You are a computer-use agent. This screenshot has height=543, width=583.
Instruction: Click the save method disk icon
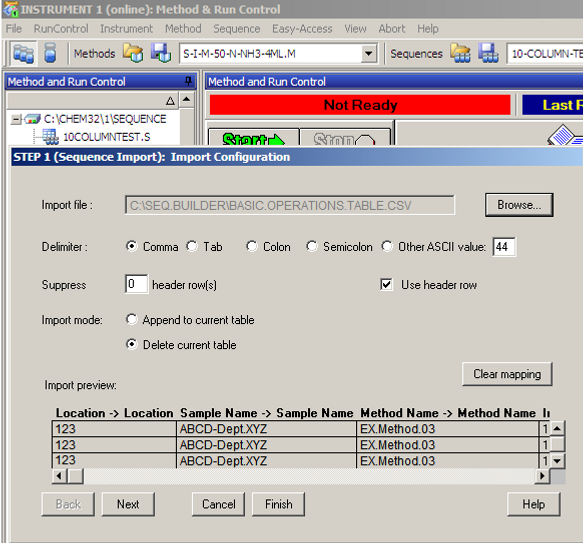click(x=161, y=53)
